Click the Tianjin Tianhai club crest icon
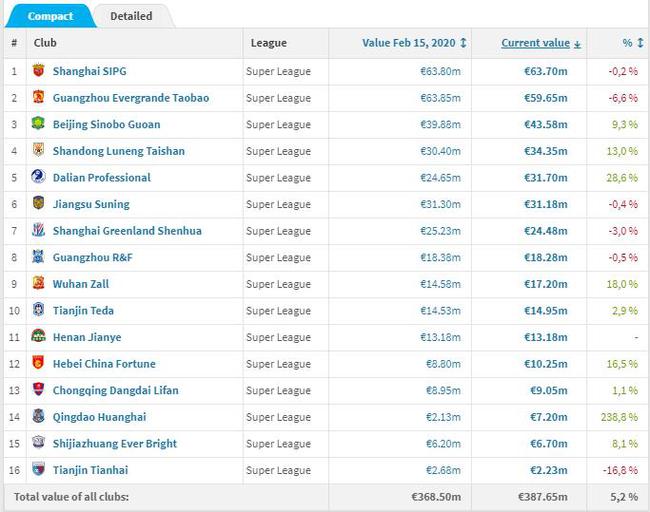650x512 pixels. [38, 470]
